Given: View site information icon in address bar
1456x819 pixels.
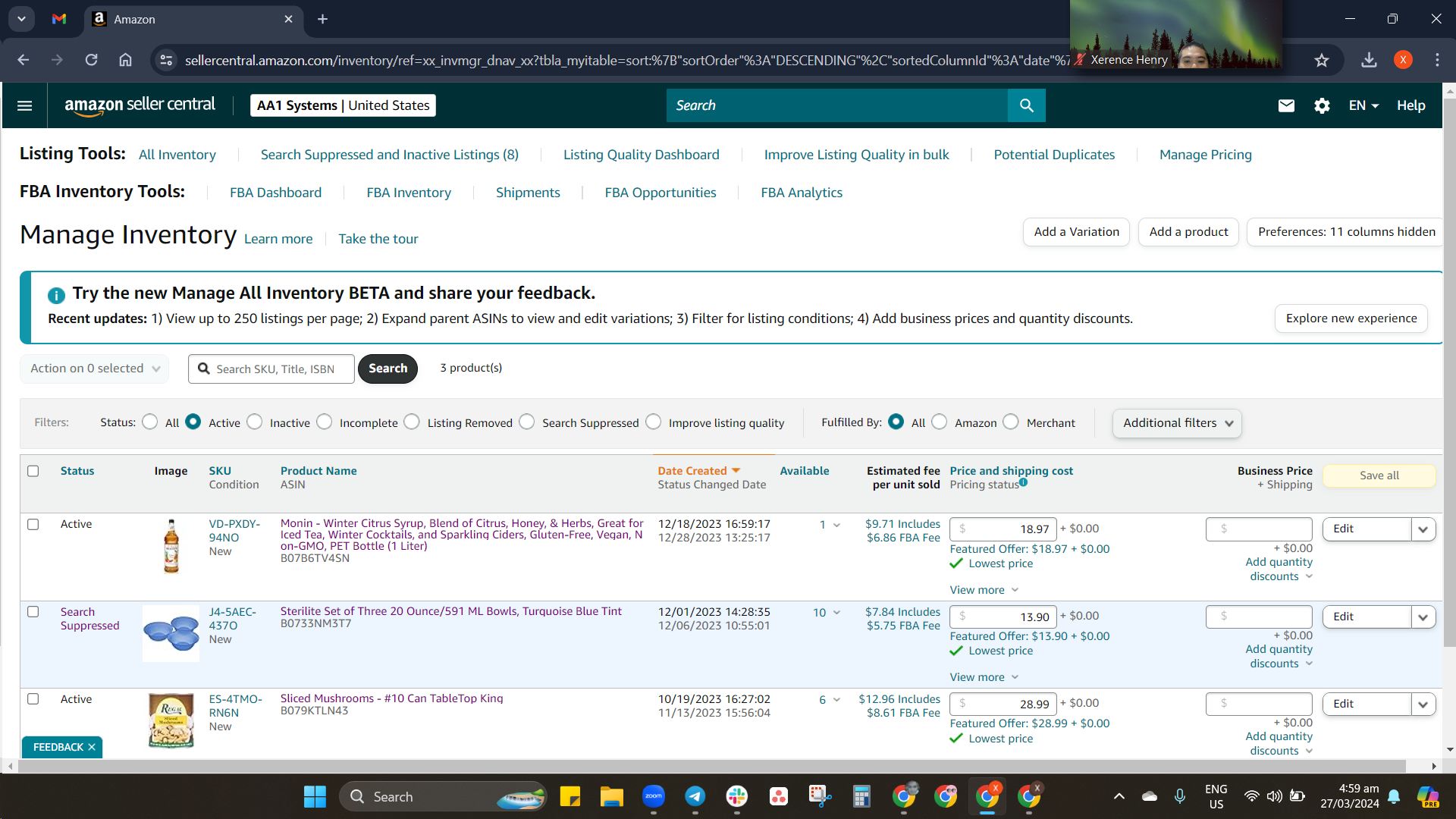Looking at the screenshot, I should click(x=166, y=60).
